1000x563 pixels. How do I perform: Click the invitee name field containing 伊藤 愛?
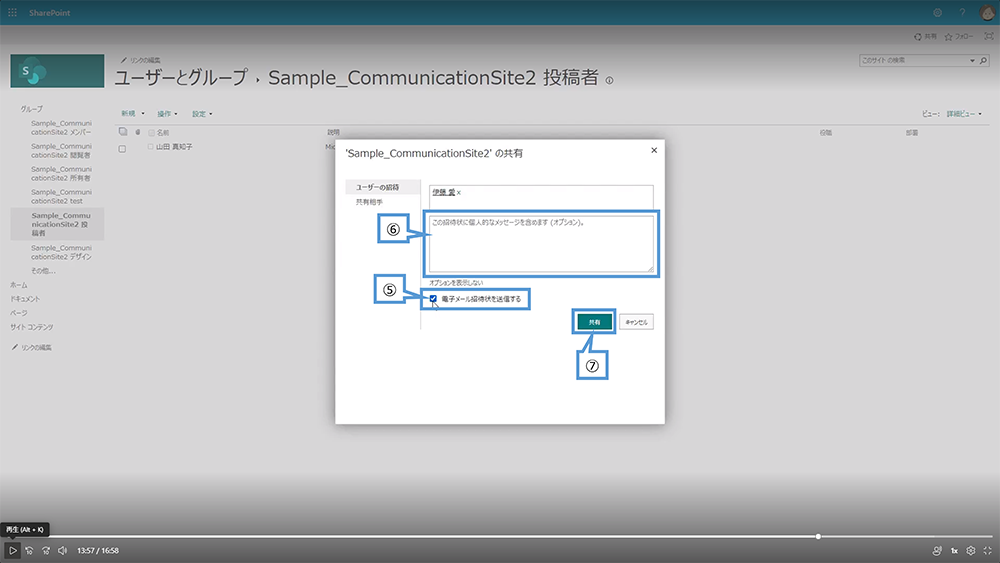[x=541, y=196]
